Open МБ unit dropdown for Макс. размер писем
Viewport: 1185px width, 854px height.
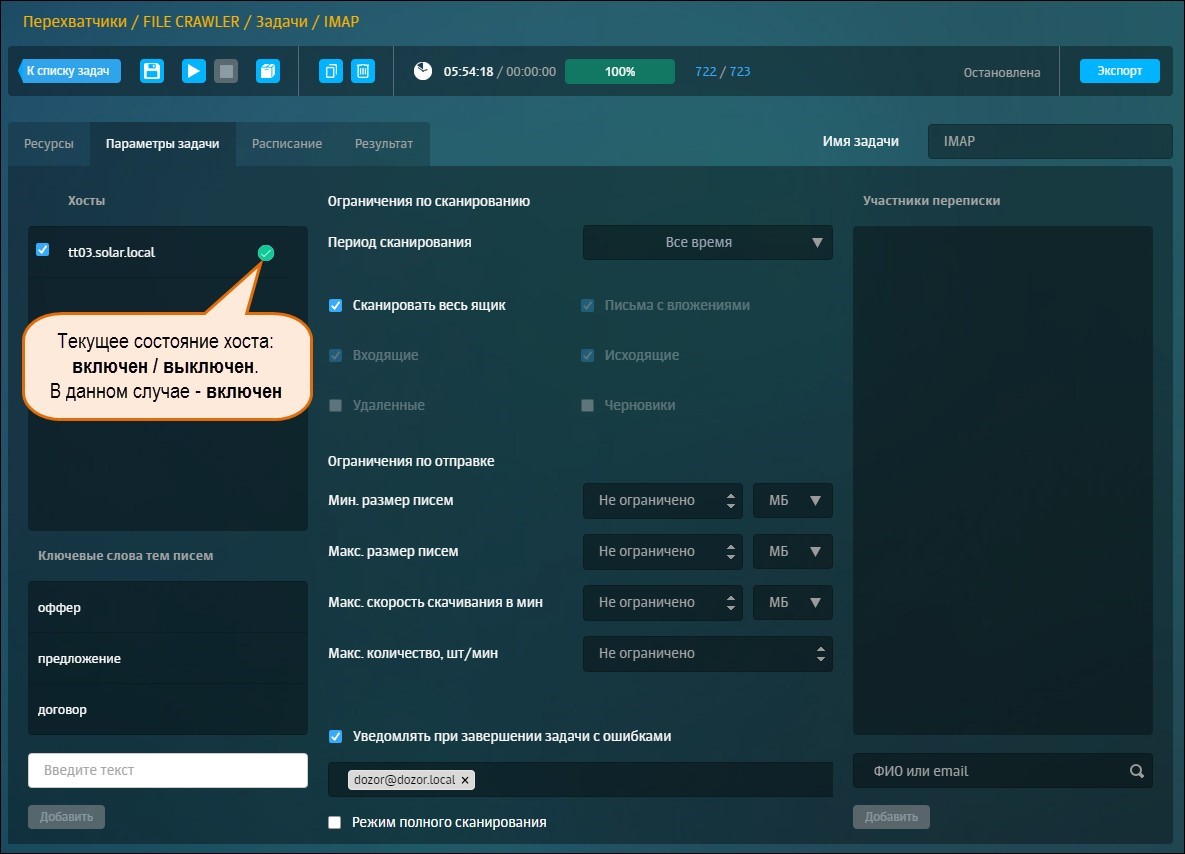[x=793, y=552]
